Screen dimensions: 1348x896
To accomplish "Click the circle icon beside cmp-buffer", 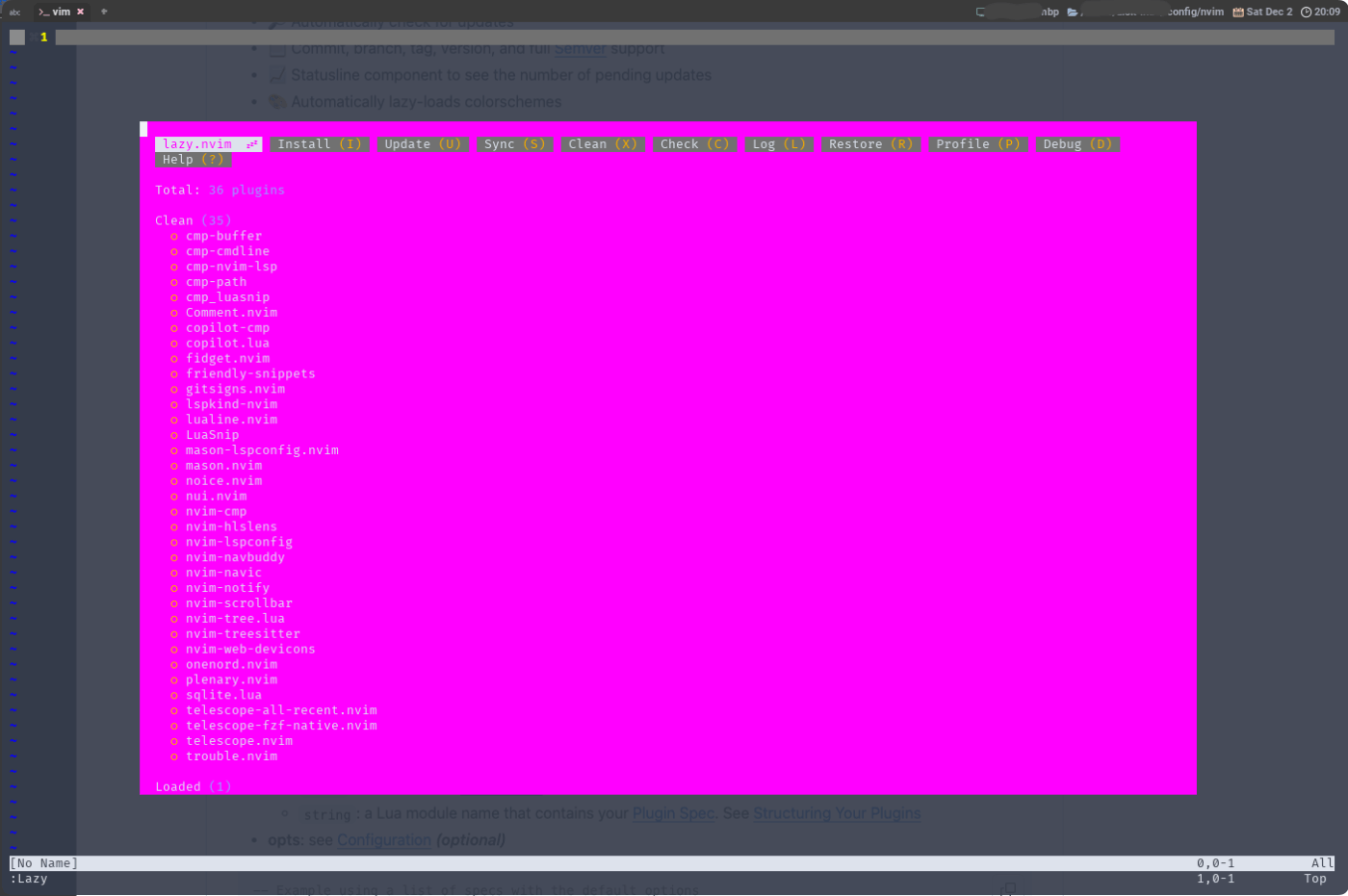I will click(174, 237).
